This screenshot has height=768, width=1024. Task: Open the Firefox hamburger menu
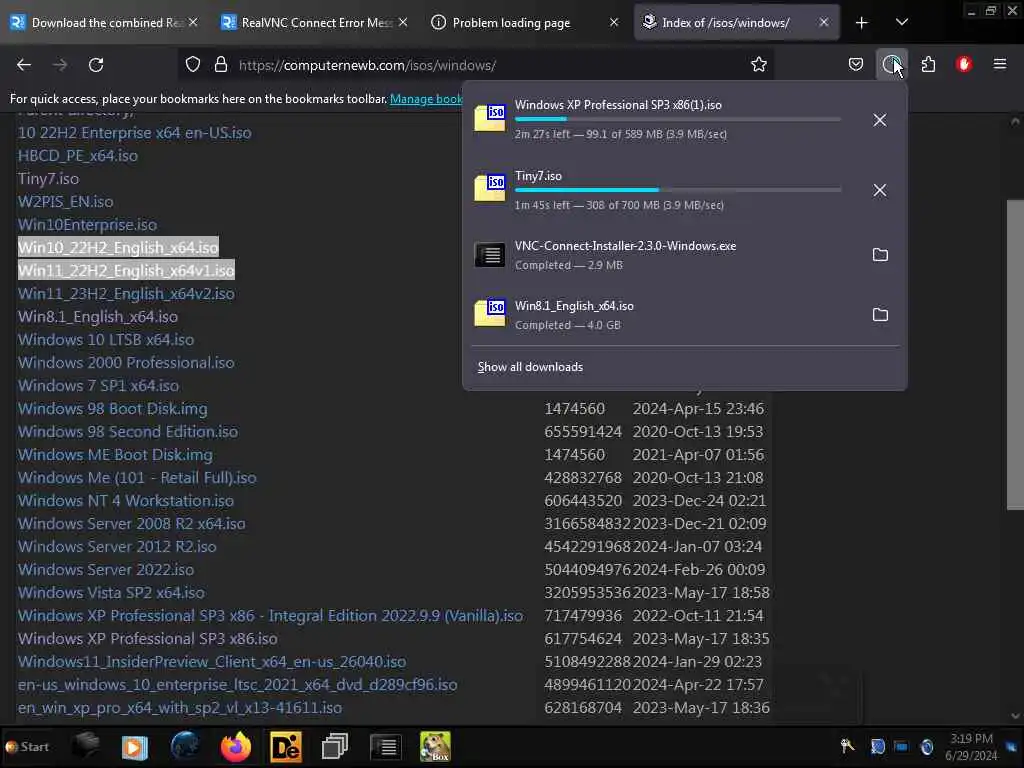pyautogui.click(x=999, y=65)
